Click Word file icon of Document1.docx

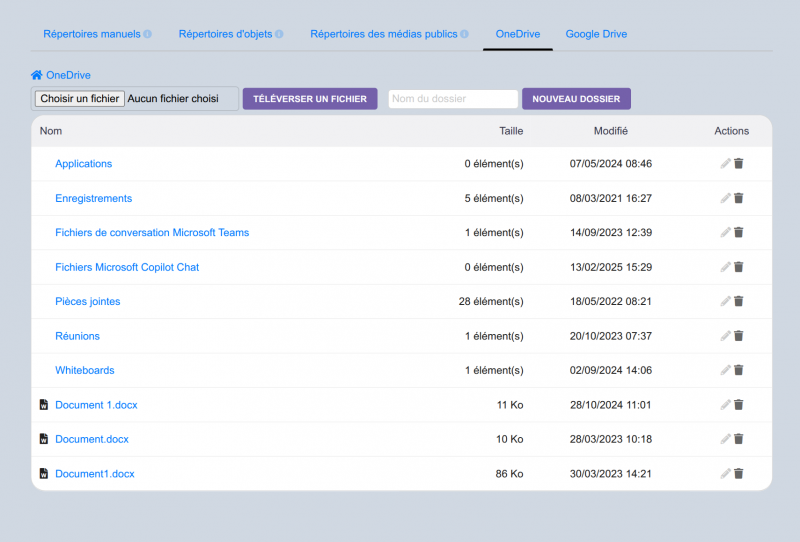coord(44,474)
